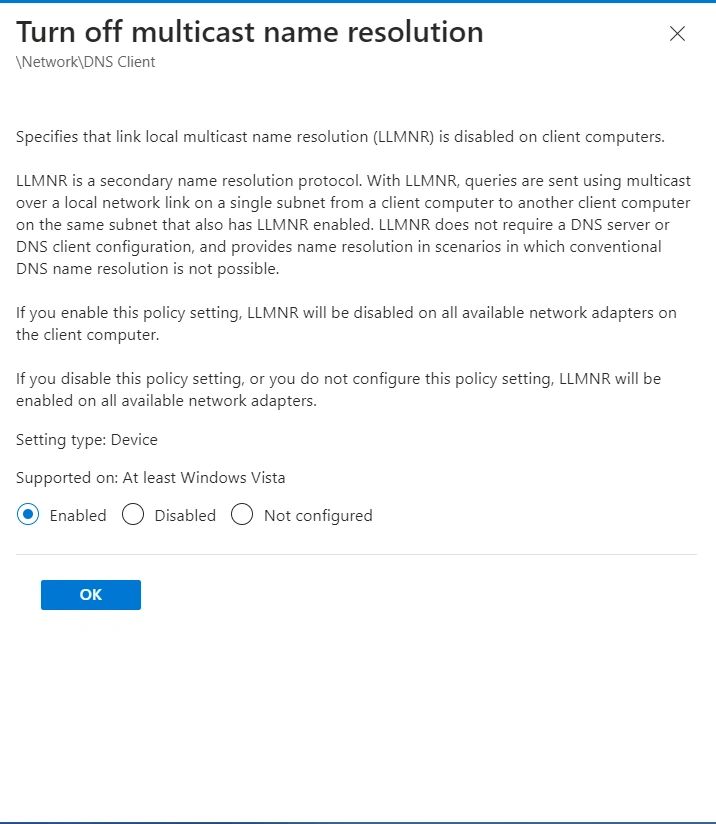The width and height of the screenshot is (716, 824).
Task: Dismiss the dialog using the X icon
Action: pyautogui.click(x=677, y=33)
